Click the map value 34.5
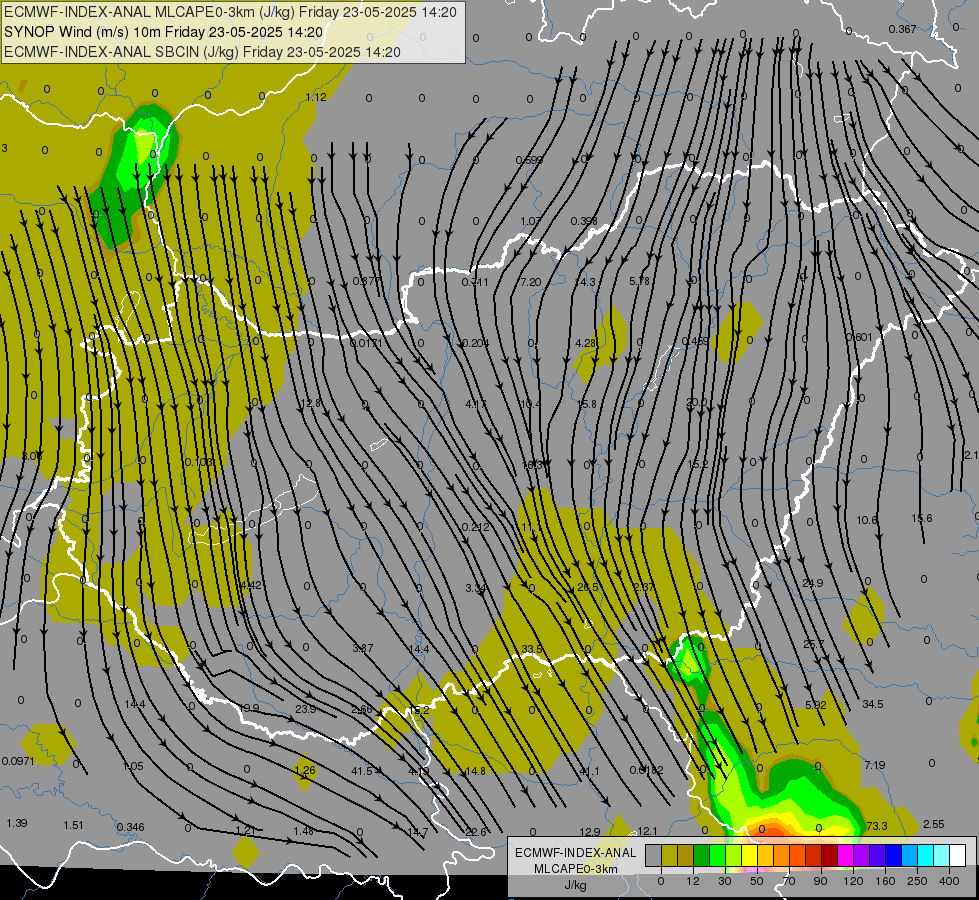This screenshot has height=900, width=979. click(873, 704)
